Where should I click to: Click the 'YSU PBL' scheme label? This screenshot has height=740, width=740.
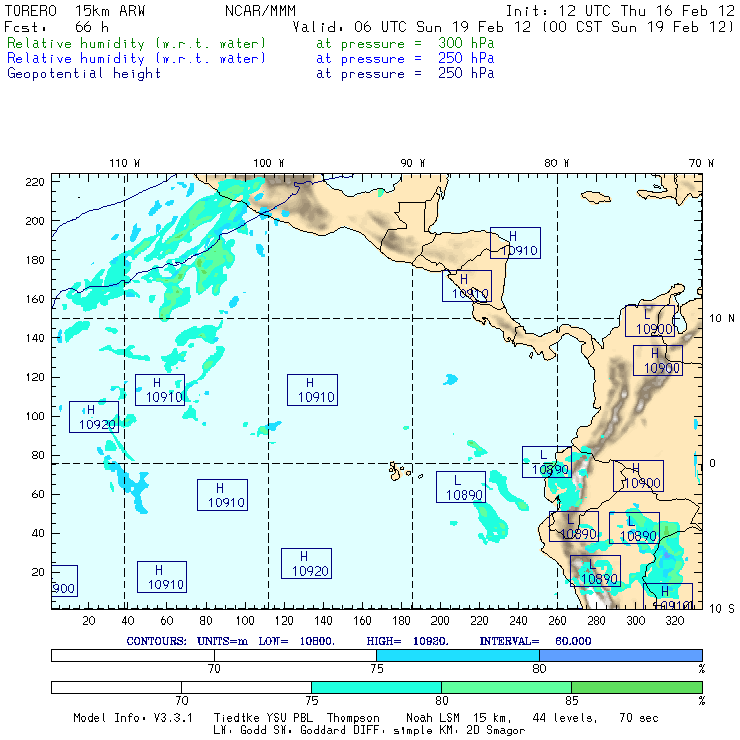(x=289, y=718)
